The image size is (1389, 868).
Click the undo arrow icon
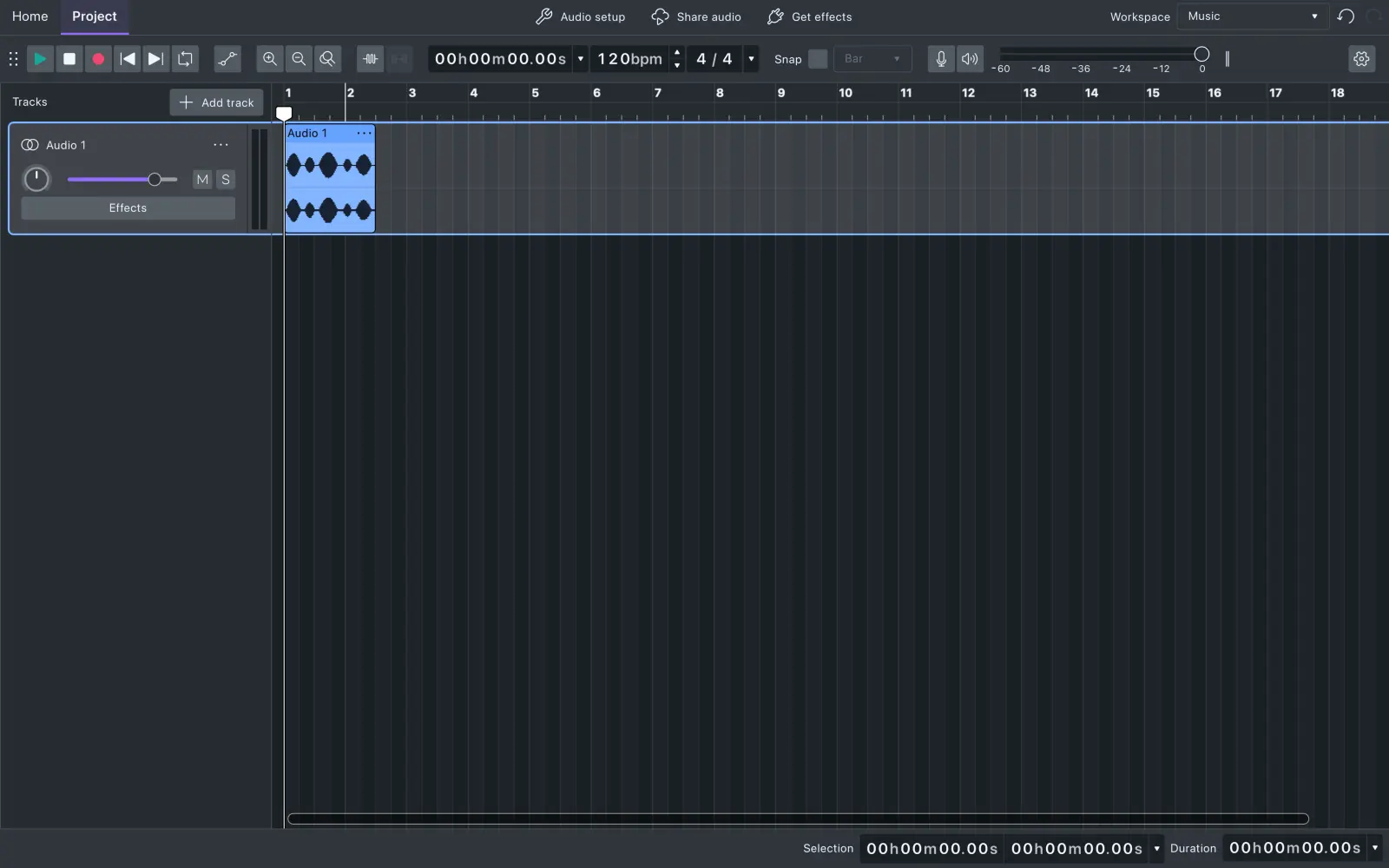tap(1346, 16)
